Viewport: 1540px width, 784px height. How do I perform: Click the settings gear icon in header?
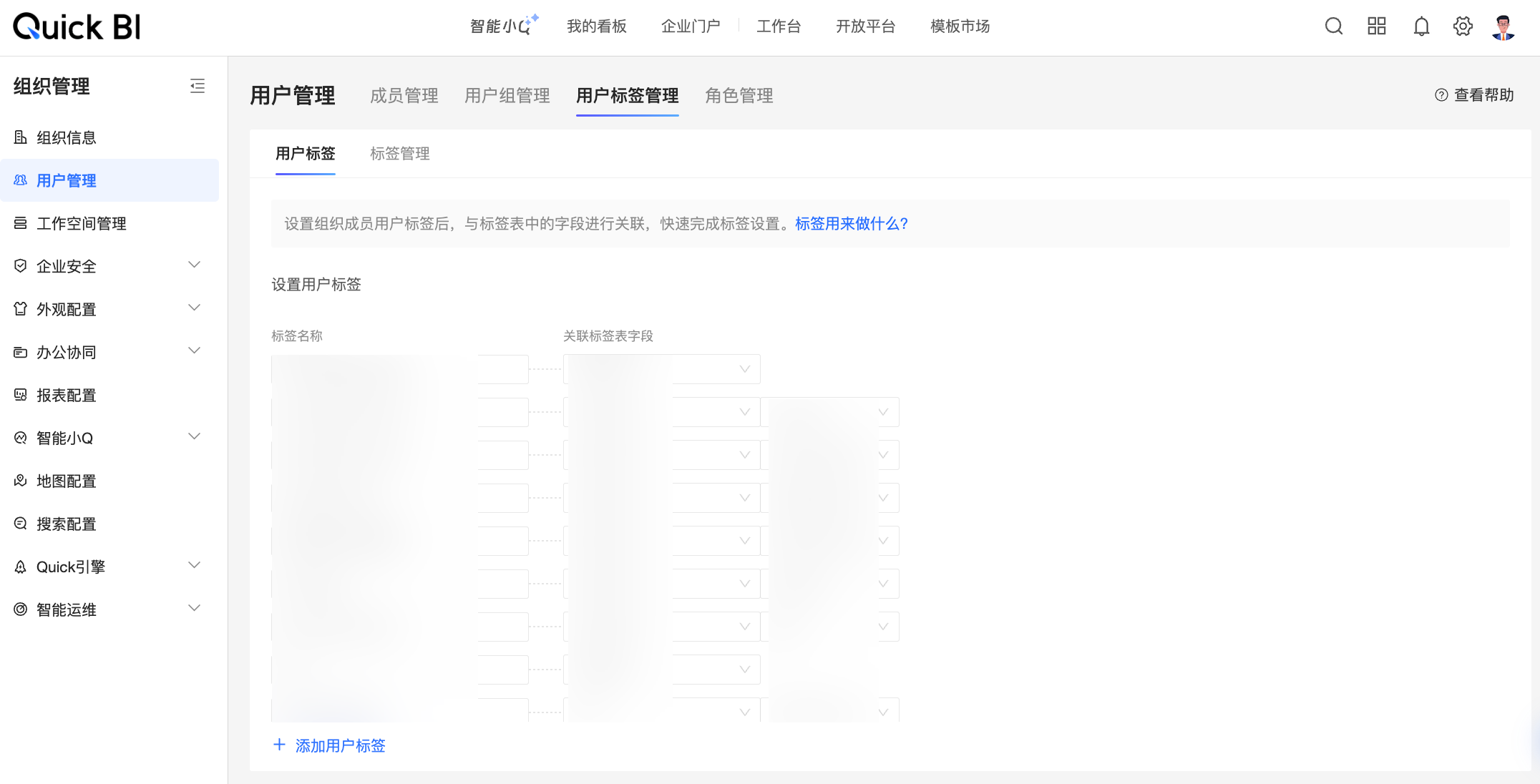(1463, 26)
